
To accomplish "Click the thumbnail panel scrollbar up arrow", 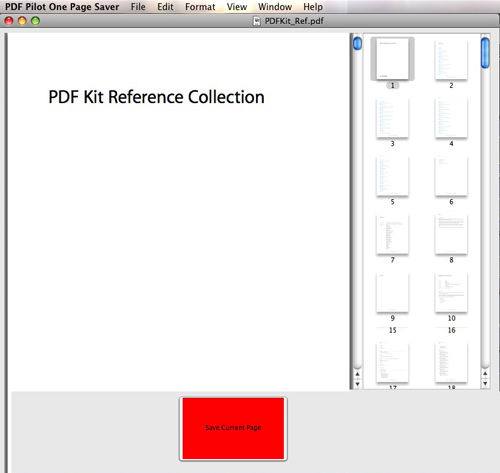I will pos(485,374).
